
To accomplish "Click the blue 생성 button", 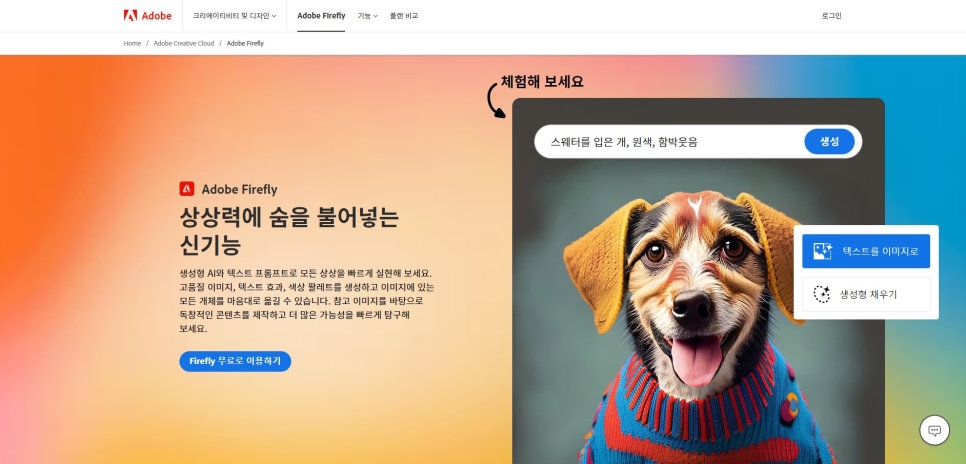I will click(x=829, y=142).
